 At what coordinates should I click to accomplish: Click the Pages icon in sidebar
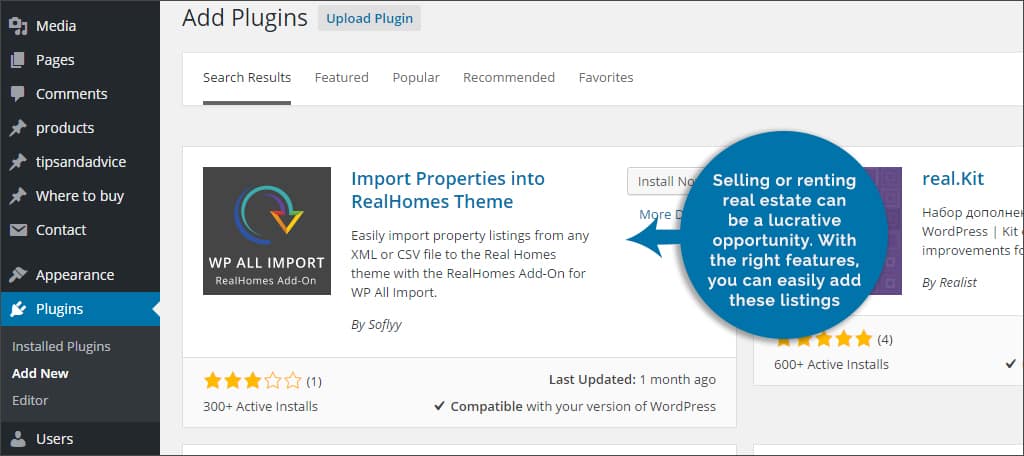pyautogui.click(x=18, y=60)
